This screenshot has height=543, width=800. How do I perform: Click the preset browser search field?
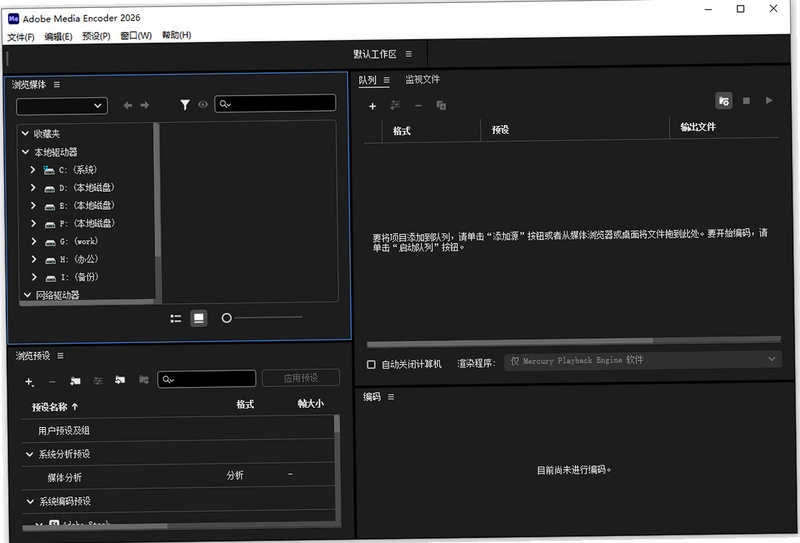(x=207, y=379)
